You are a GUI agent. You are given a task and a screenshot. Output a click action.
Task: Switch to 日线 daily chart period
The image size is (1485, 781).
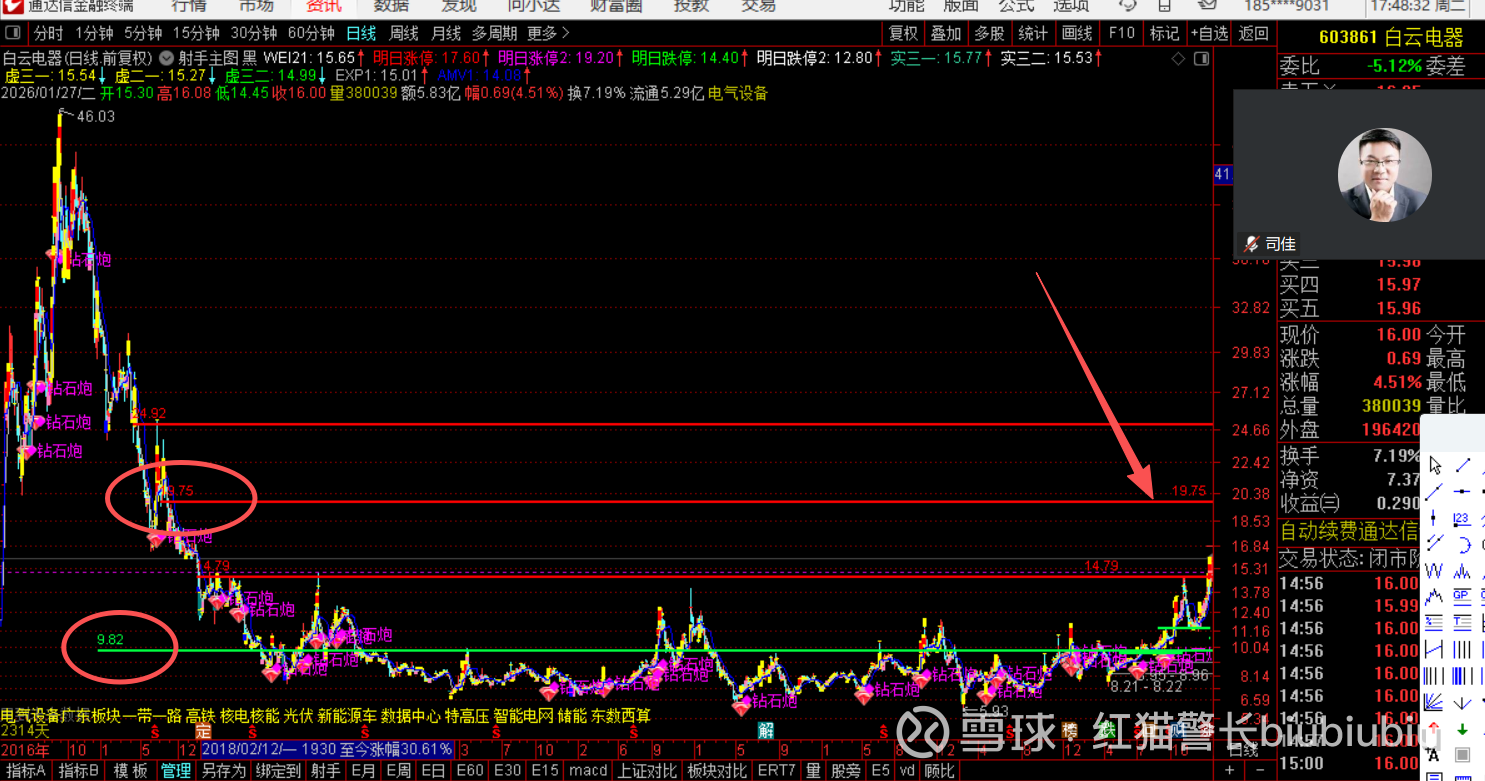[363, 33]
